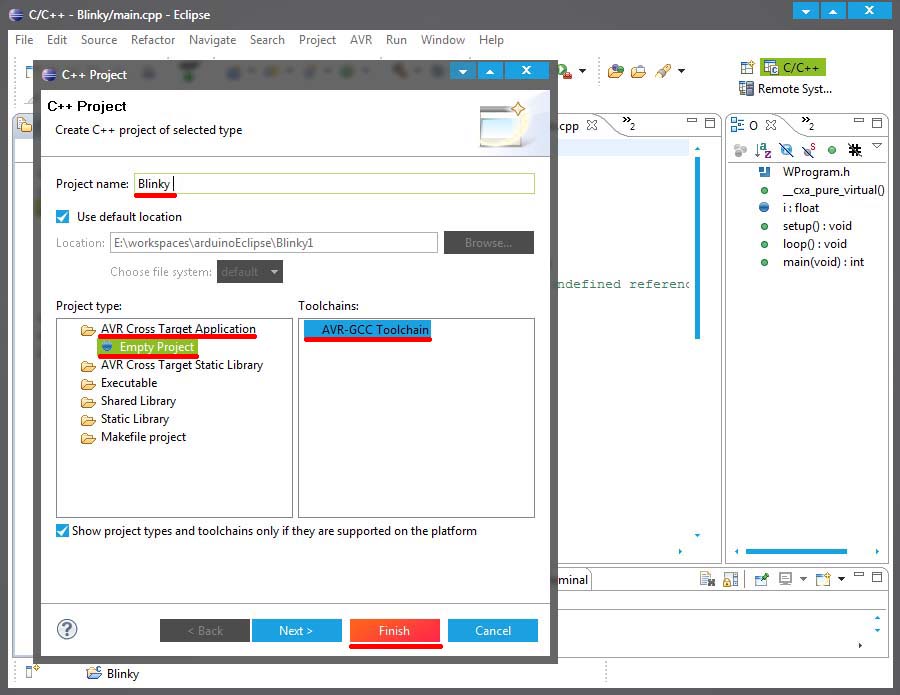Open the run external tools dropdown arrow
Screen dimensions: 900x695
pos(582,71)
